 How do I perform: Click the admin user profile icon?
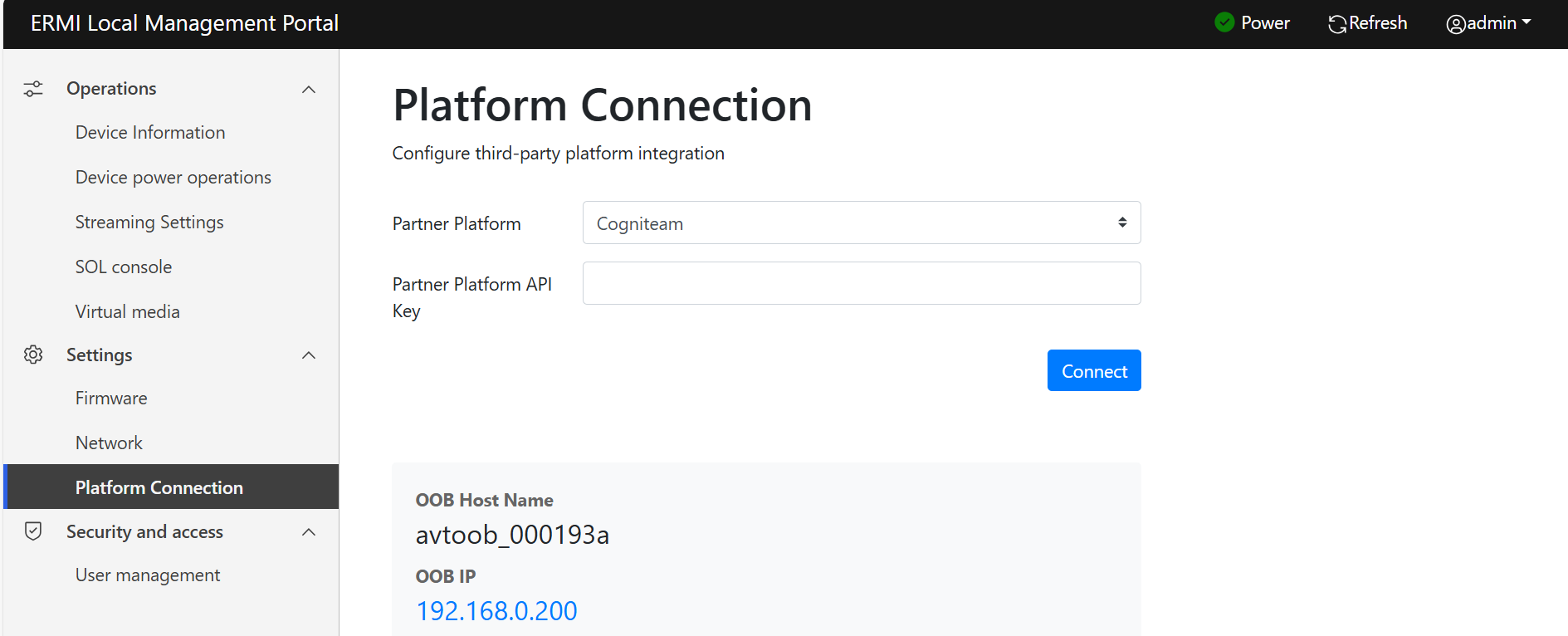point(1455,24)
